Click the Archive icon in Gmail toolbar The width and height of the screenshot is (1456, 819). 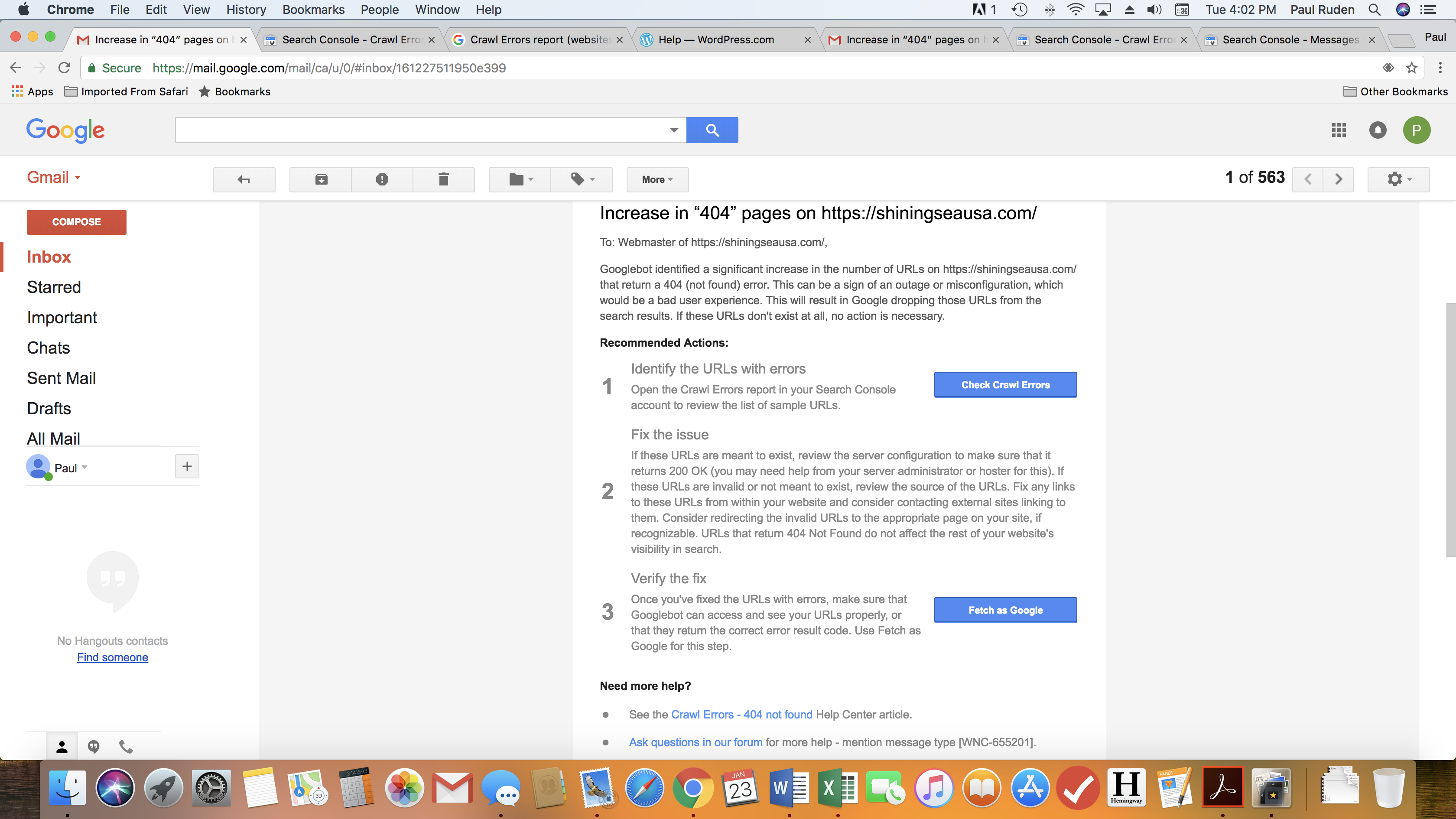click(321, 180)
